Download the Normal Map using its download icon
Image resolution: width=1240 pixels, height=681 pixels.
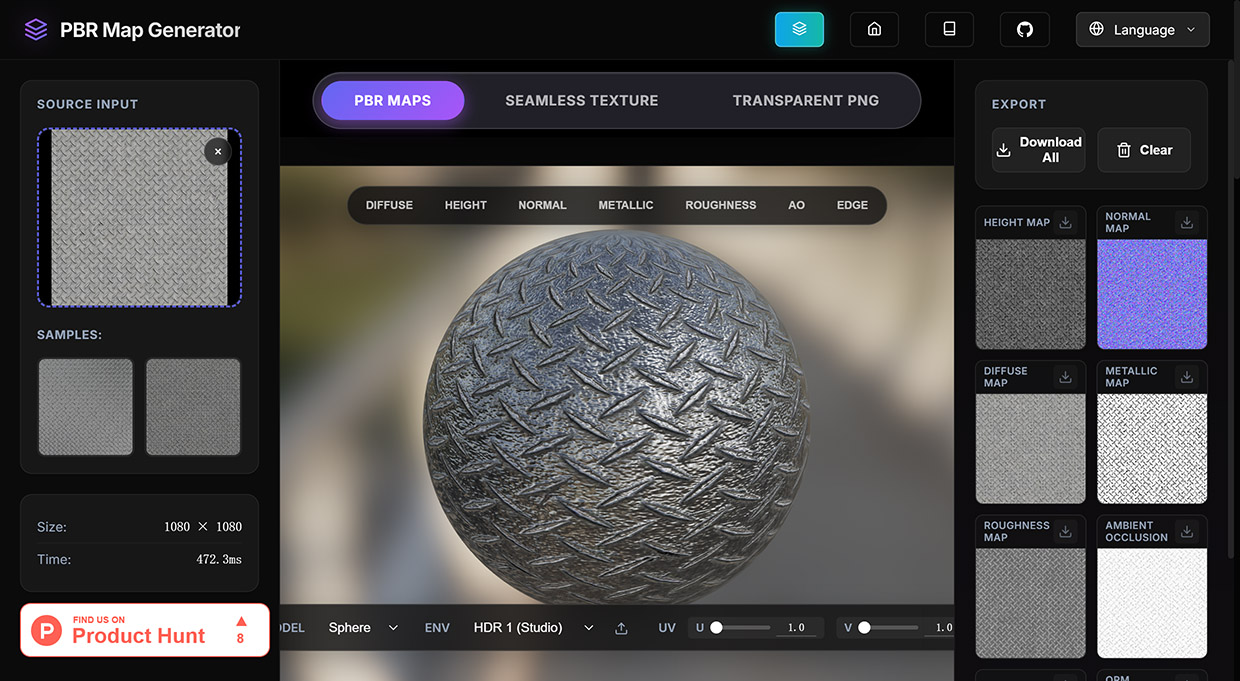[x=1187, y=222]
